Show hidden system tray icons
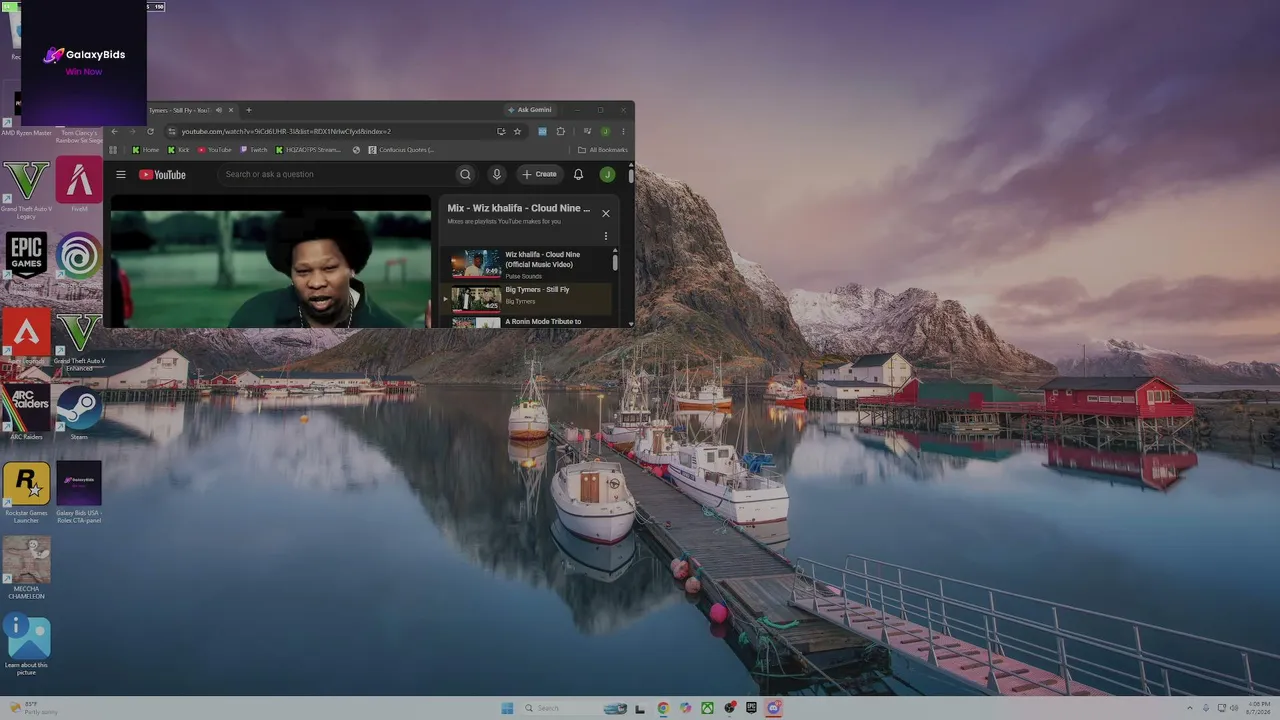The height and width of the screenshot is (720, 1280). pos(1189,708)
